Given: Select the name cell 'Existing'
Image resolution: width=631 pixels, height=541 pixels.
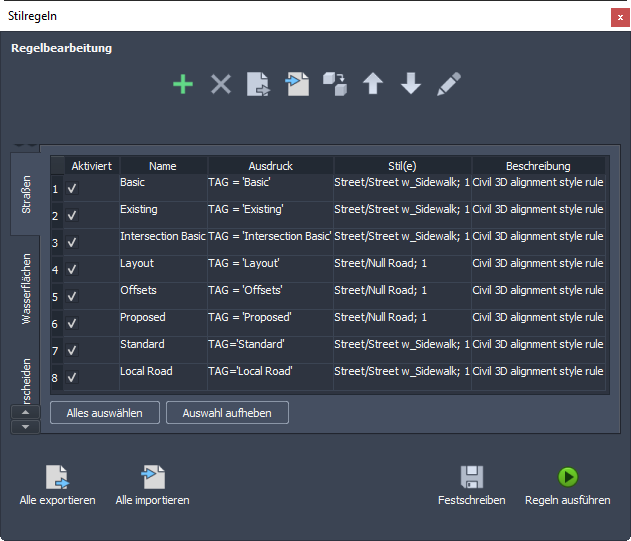Looking at the screenshot, I should 163,215.
